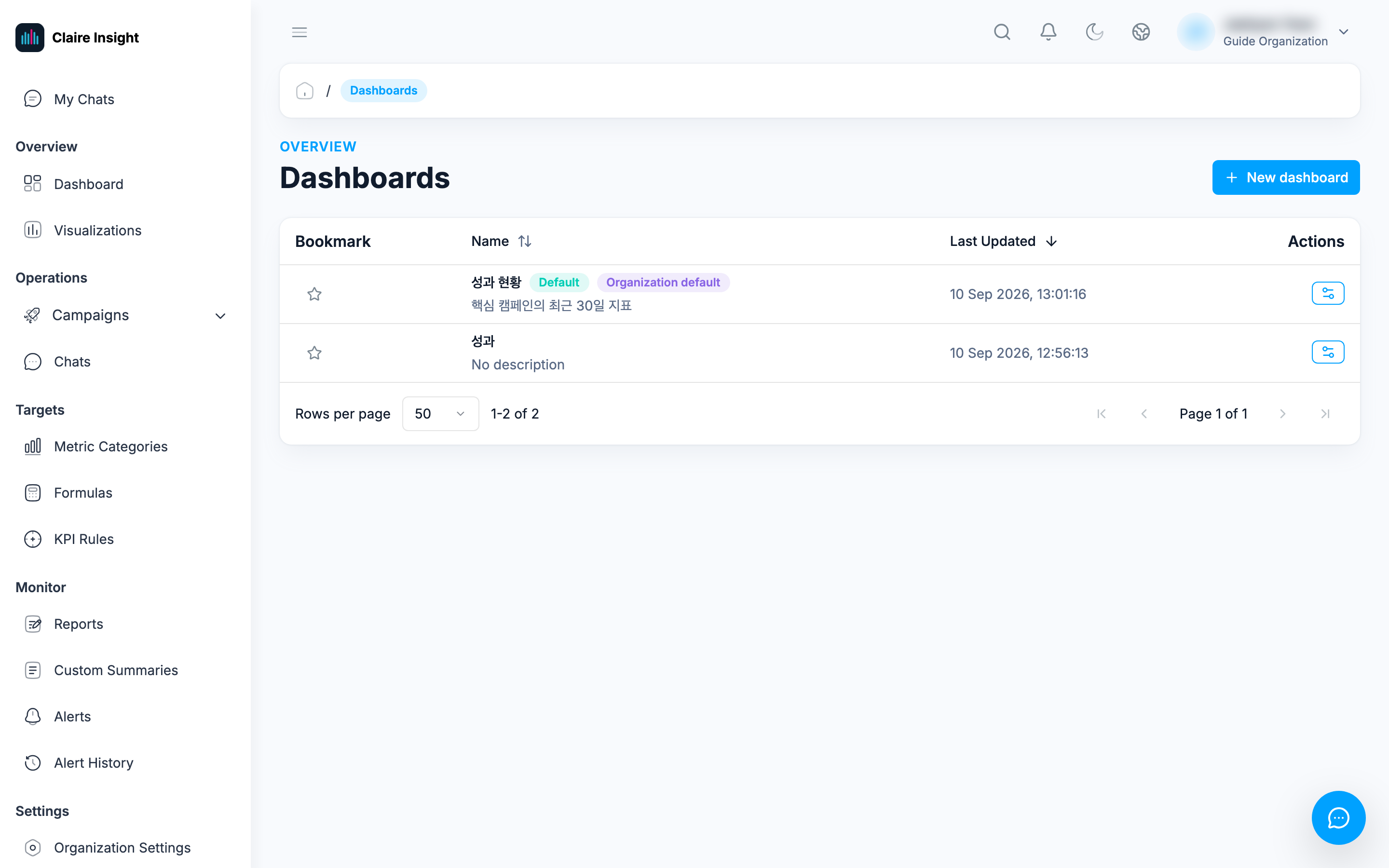The image size is (1389, 868).
Task: Go to home via breadcrumb icon
Action: pyautogui.click(x=305, y=91)
